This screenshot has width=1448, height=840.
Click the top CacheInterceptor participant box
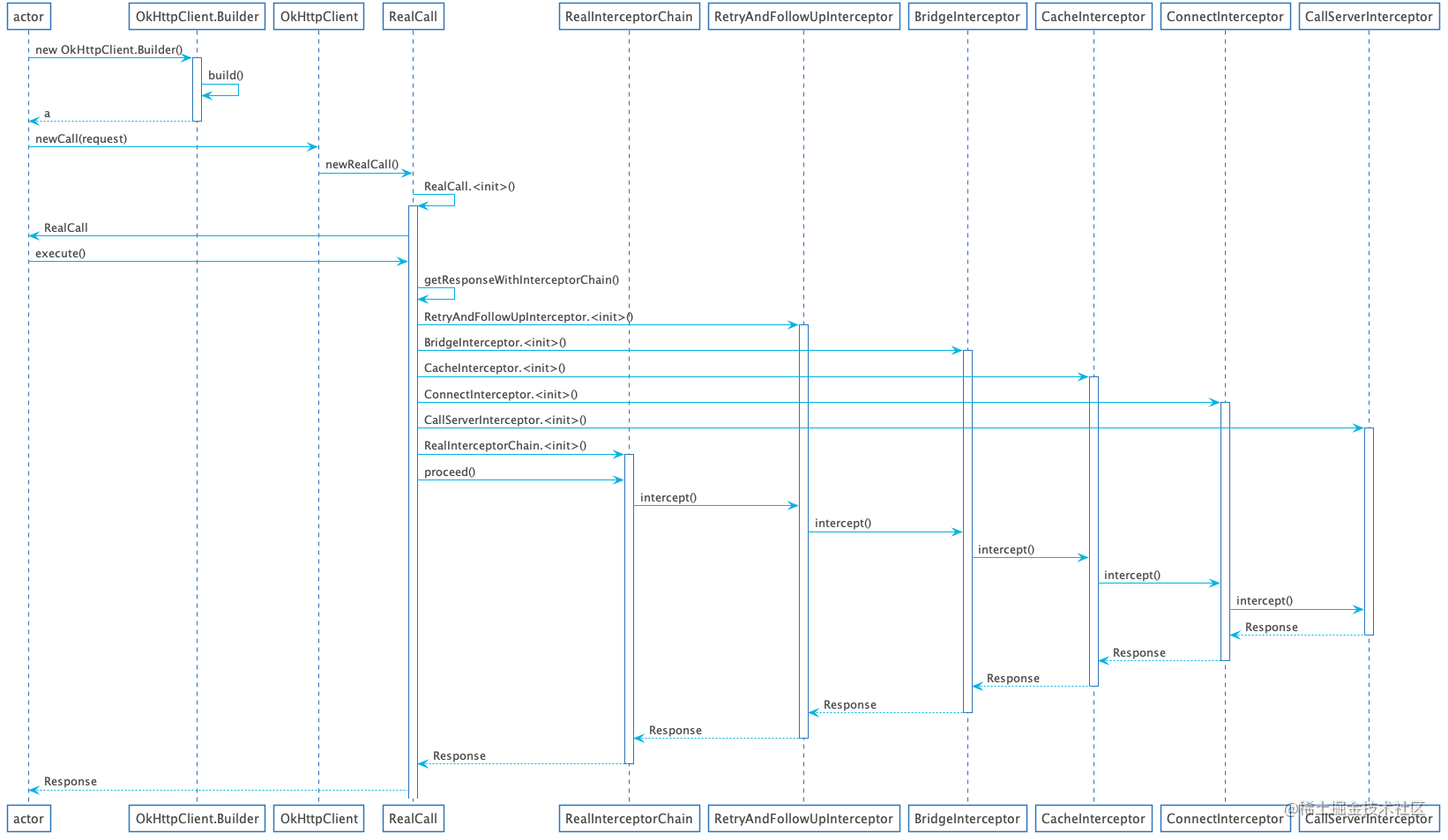[1093, 17]
